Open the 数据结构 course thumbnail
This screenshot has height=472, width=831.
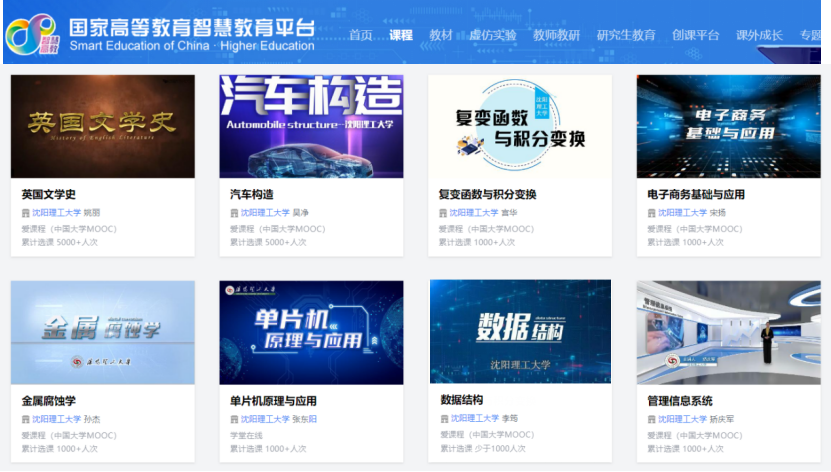pyautogui.click(x=520, y=332)
